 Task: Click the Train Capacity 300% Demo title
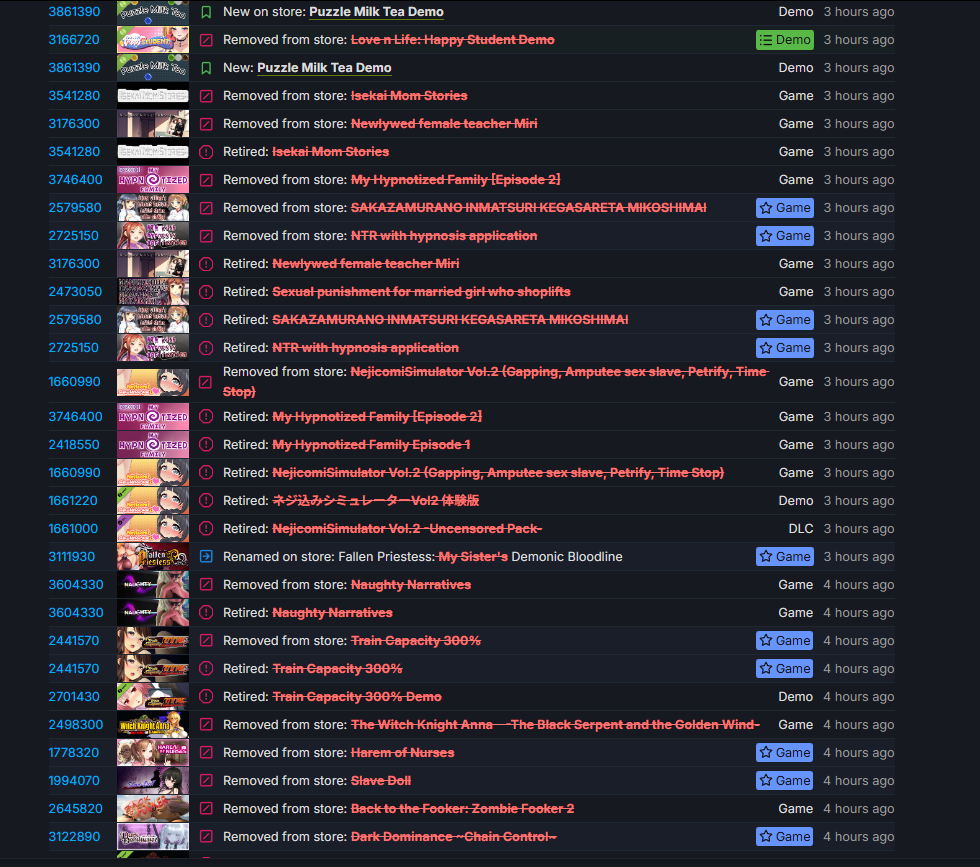pyautogui.click(x=357, y=697)
